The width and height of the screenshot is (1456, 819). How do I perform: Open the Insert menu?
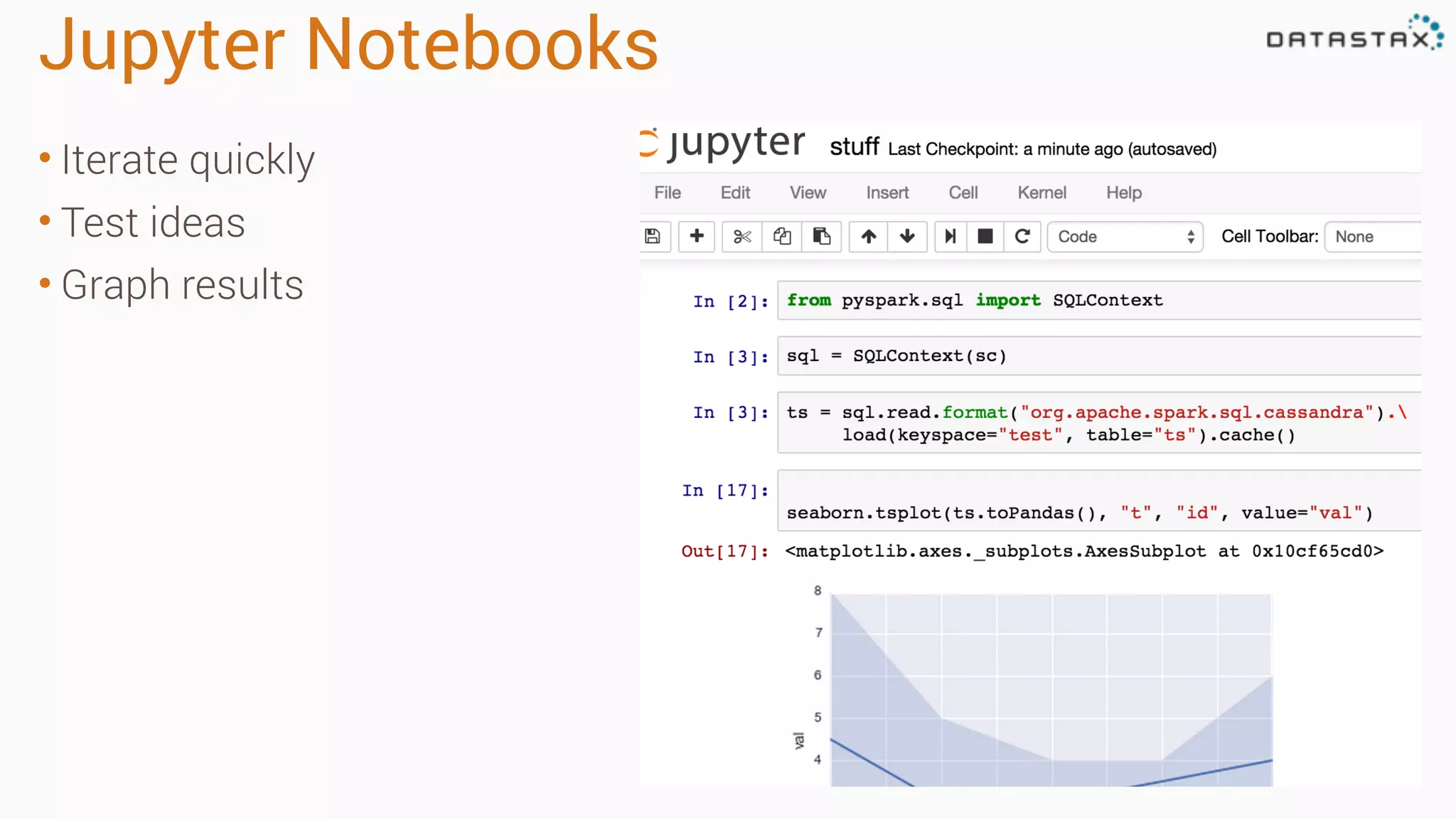pos(887,193)
